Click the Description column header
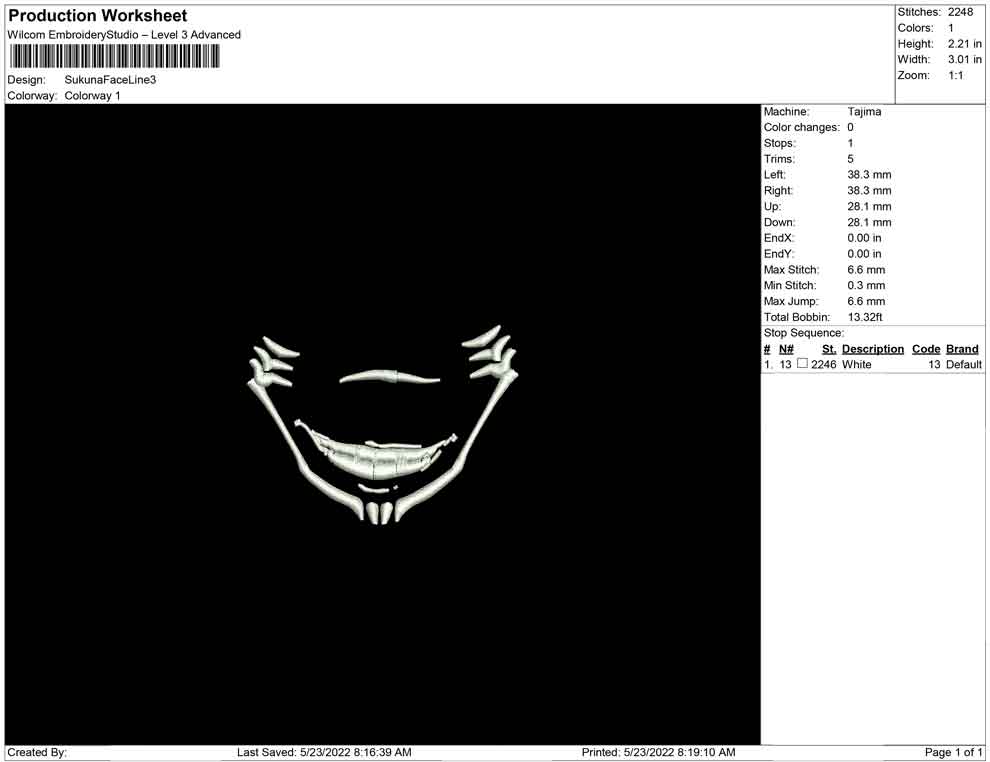Screen dimensions: 990x762 click(873, 349)
